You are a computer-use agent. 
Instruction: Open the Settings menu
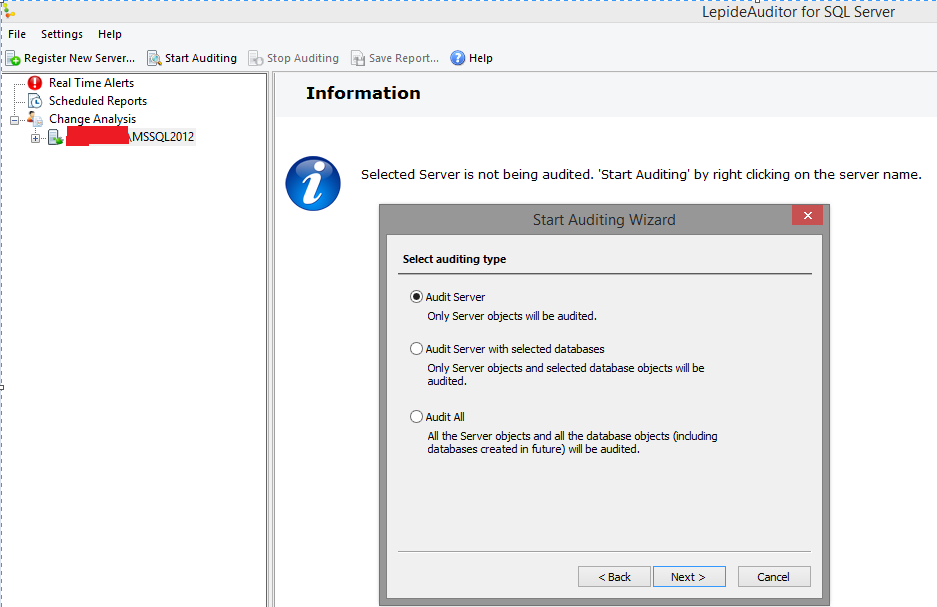coord(62,34)
